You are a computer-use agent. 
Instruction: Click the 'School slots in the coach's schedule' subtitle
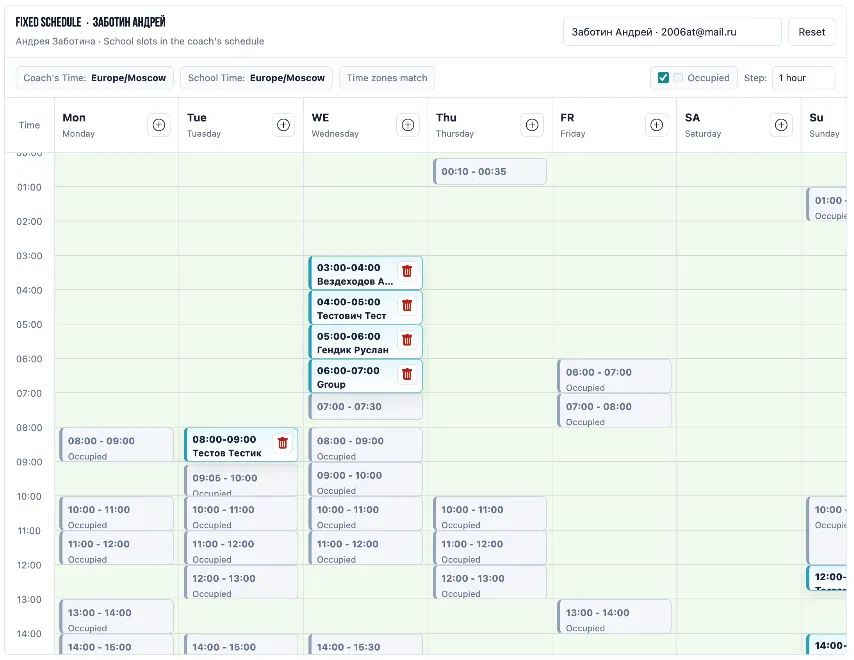tap(184, 41)
